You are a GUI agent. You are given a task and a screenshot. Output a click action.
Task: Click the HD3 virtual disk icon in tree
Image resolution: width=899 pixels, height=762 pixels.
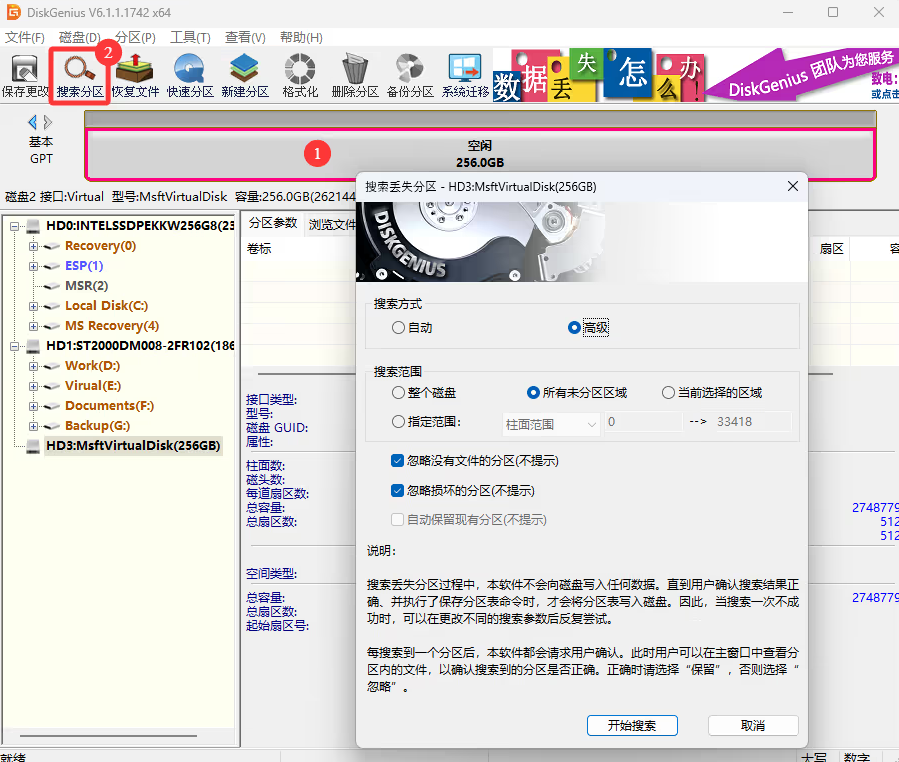pos(33,446)
